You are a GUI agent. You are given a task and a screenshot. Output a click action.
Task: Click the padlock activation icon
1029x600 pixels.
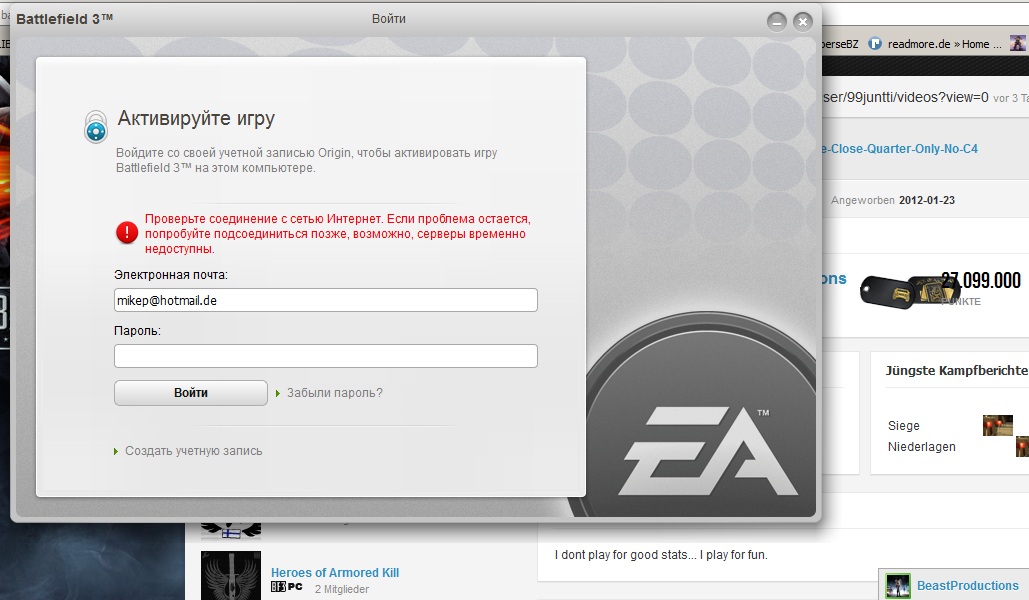tap(96, 127)
